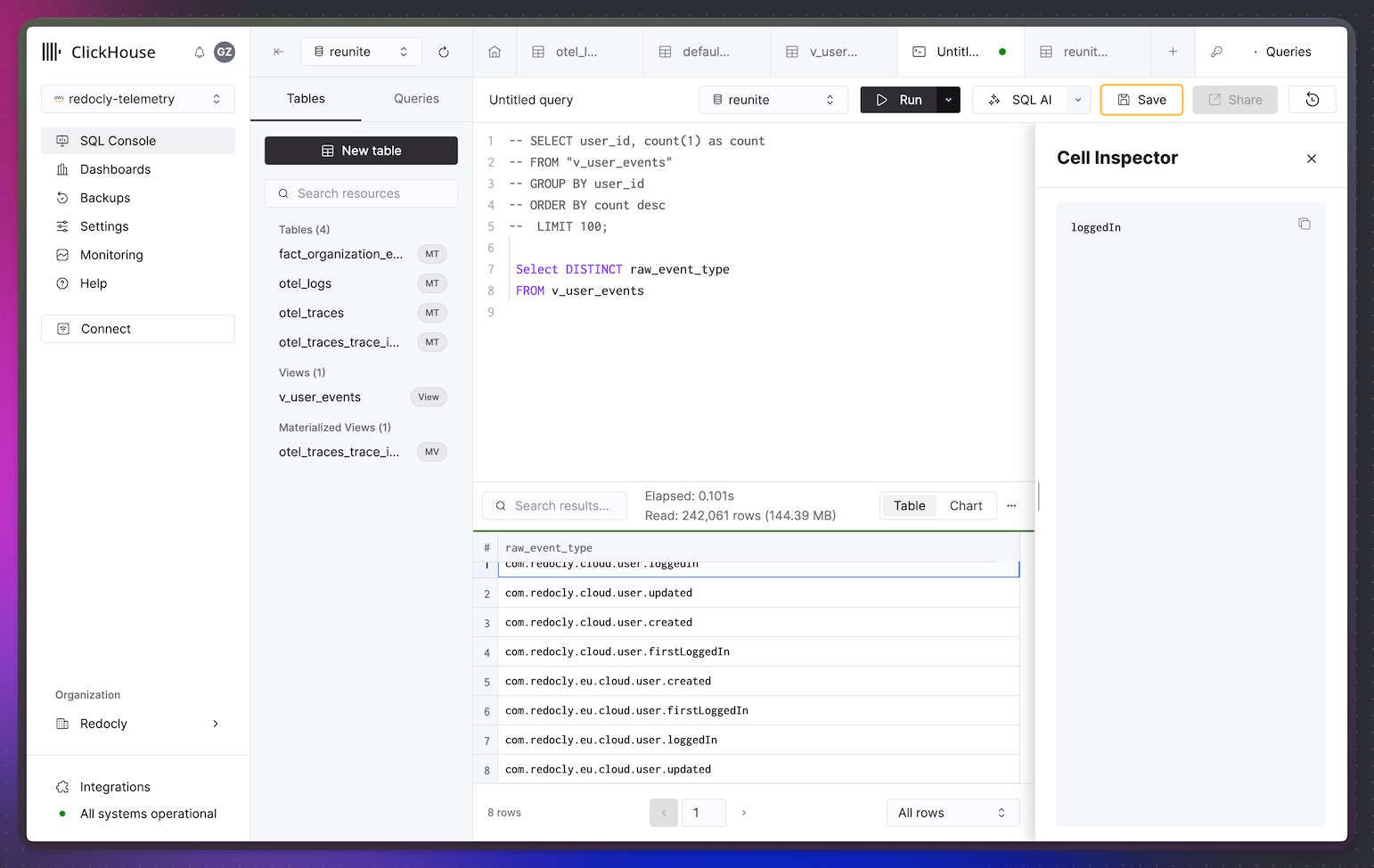
Task: Click the Connect button
Action: [x=138, y=329]
